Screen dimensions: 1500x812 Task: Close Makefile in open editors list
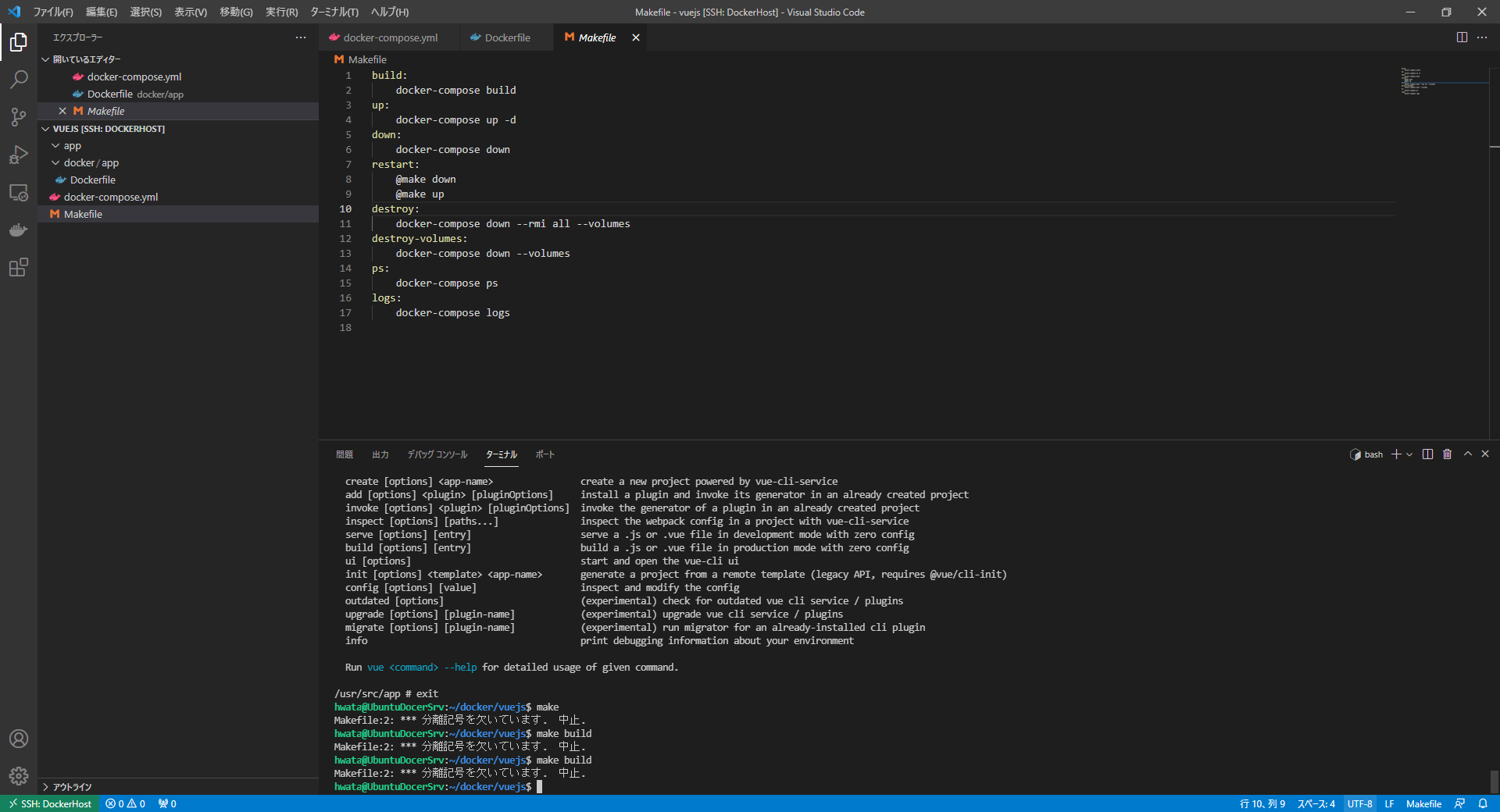[x=62, y=111]
